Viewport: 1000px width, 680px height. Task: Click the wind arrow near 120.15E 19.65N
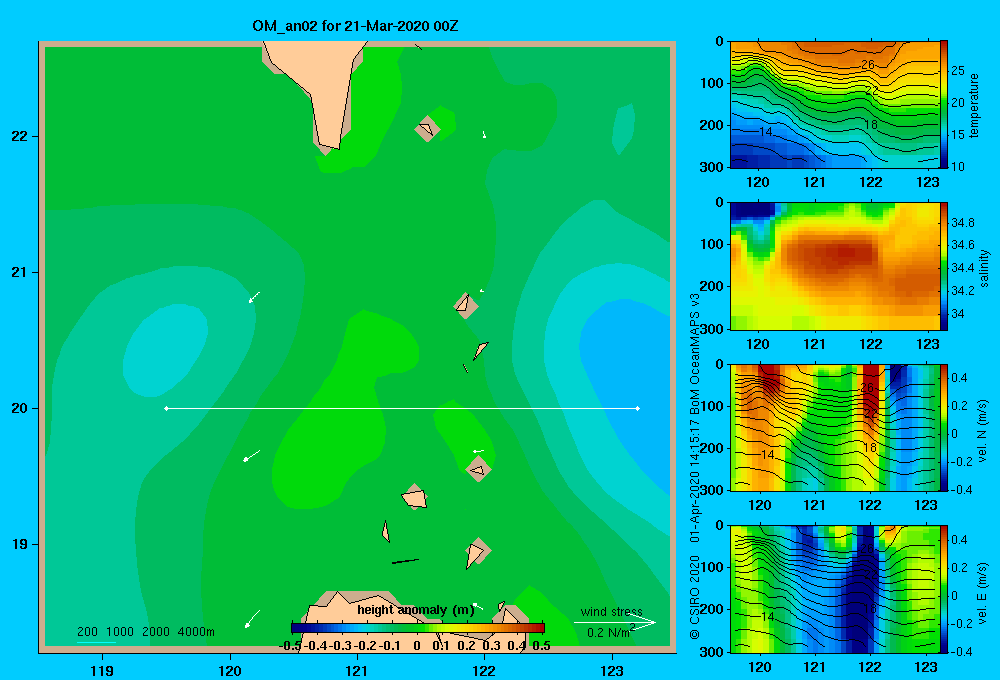coord(251,455)
